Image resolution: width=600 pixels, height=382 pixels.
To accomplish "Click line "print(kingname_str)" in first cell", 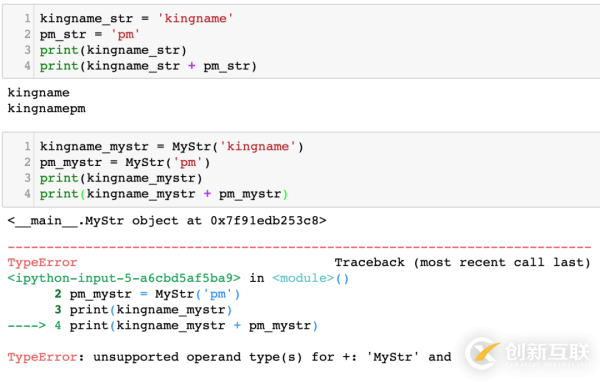I will (113, 50).
